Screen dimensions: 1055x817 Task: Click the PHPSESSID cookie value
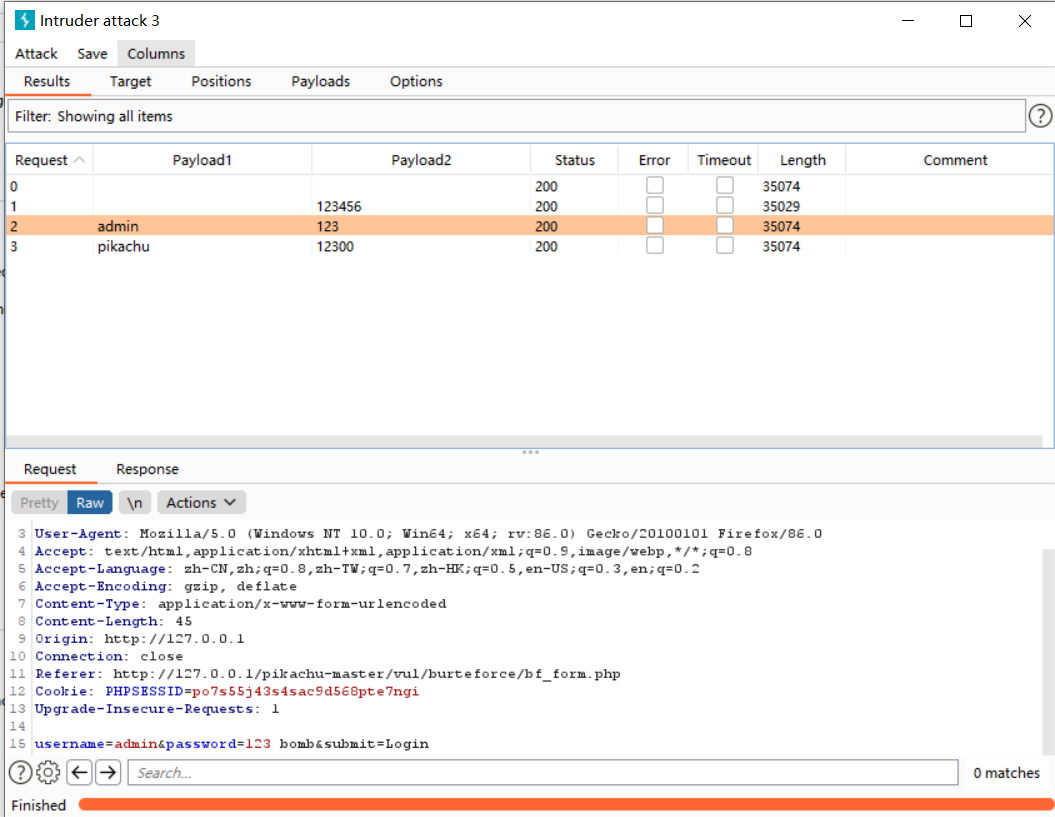pos(305,691)
